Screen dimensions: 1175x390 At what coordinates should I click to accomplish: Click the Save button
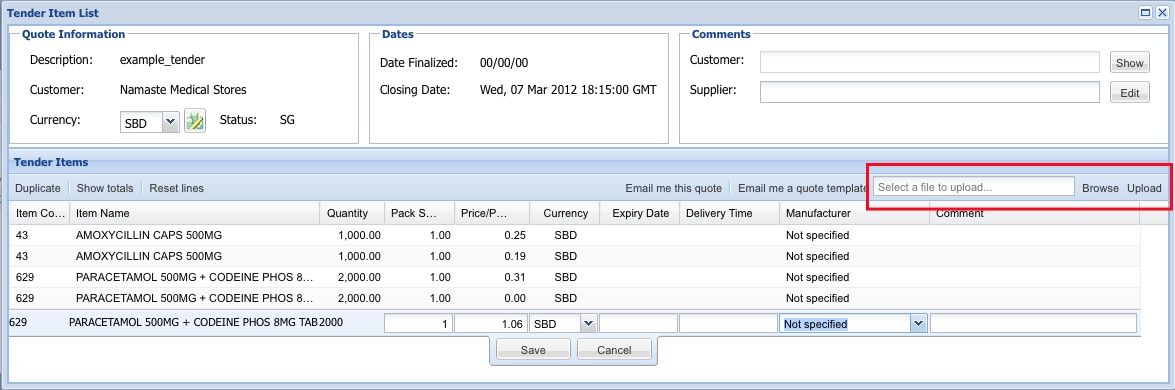pos(533,350)
